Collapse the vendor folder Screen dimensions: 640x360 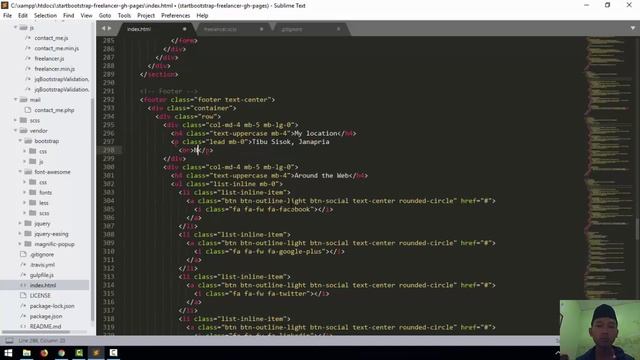(16, 131)
